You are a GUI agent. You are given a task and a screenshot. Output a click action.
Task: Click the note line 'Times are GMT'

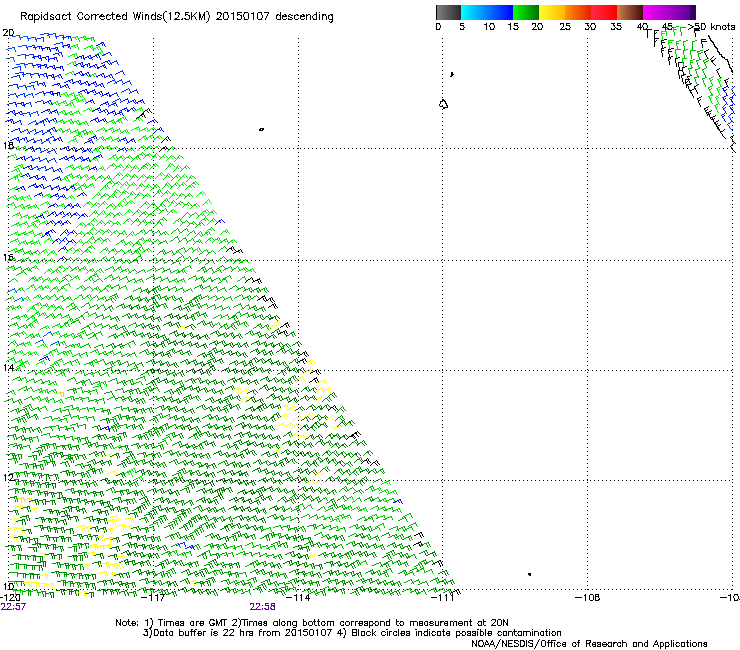(x=193, y=623)
